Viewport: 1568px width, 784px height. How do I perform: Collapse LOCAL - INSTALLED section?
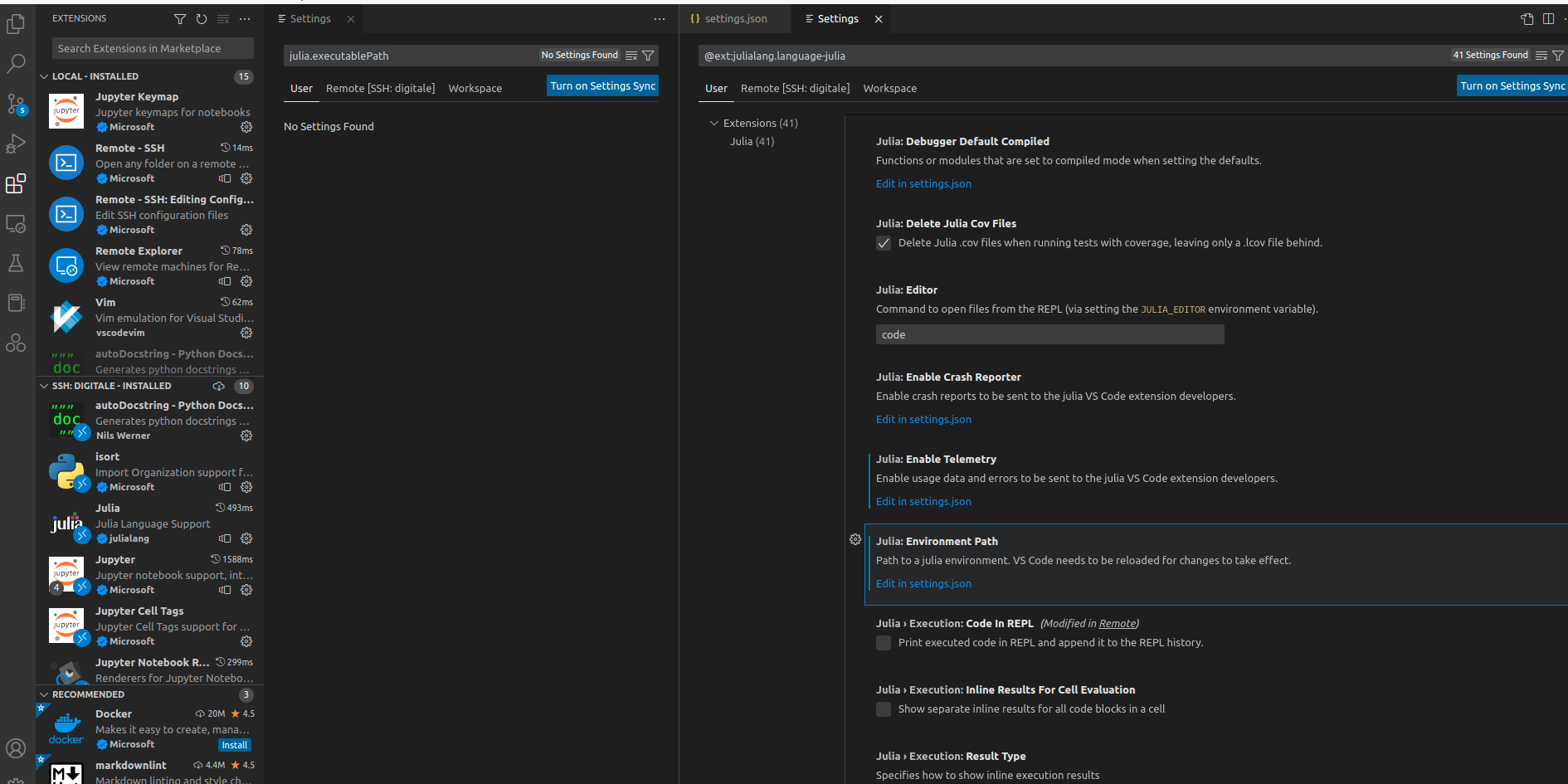44,76
